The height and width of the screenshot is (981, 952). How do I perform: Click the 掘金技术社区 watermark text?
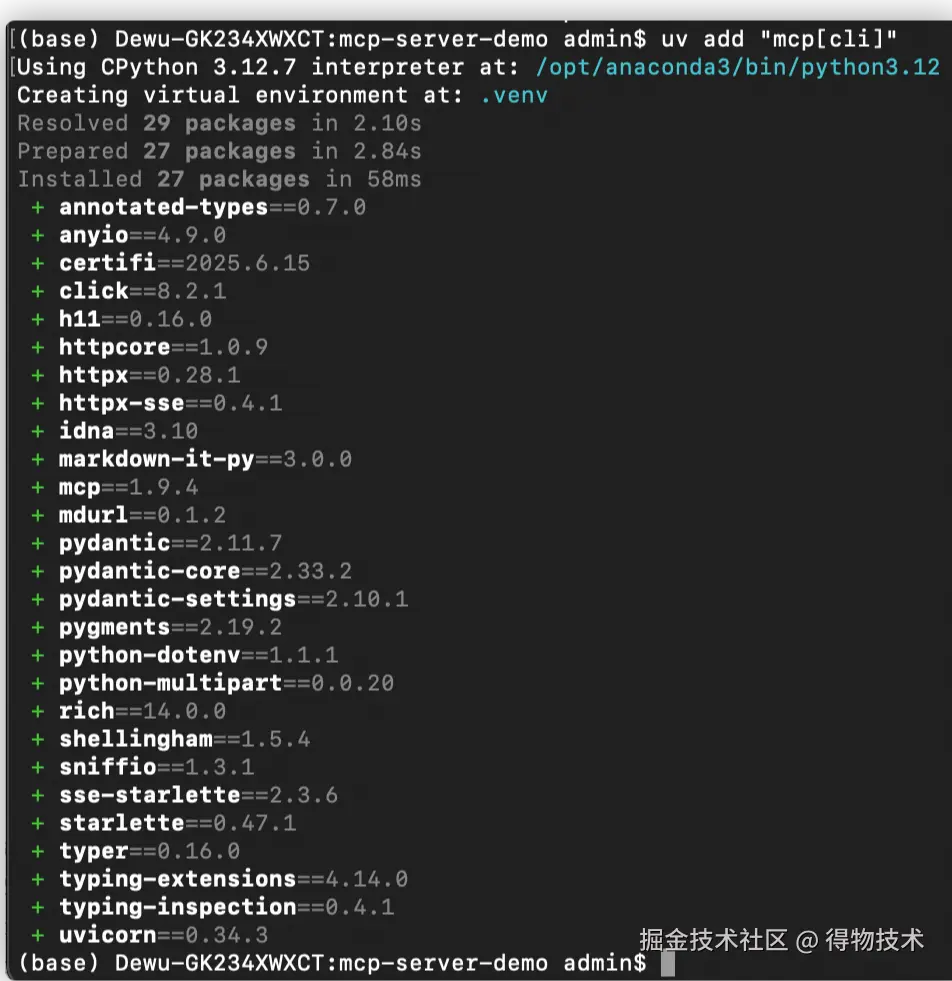pyautogui.click(x=714, y=940)
